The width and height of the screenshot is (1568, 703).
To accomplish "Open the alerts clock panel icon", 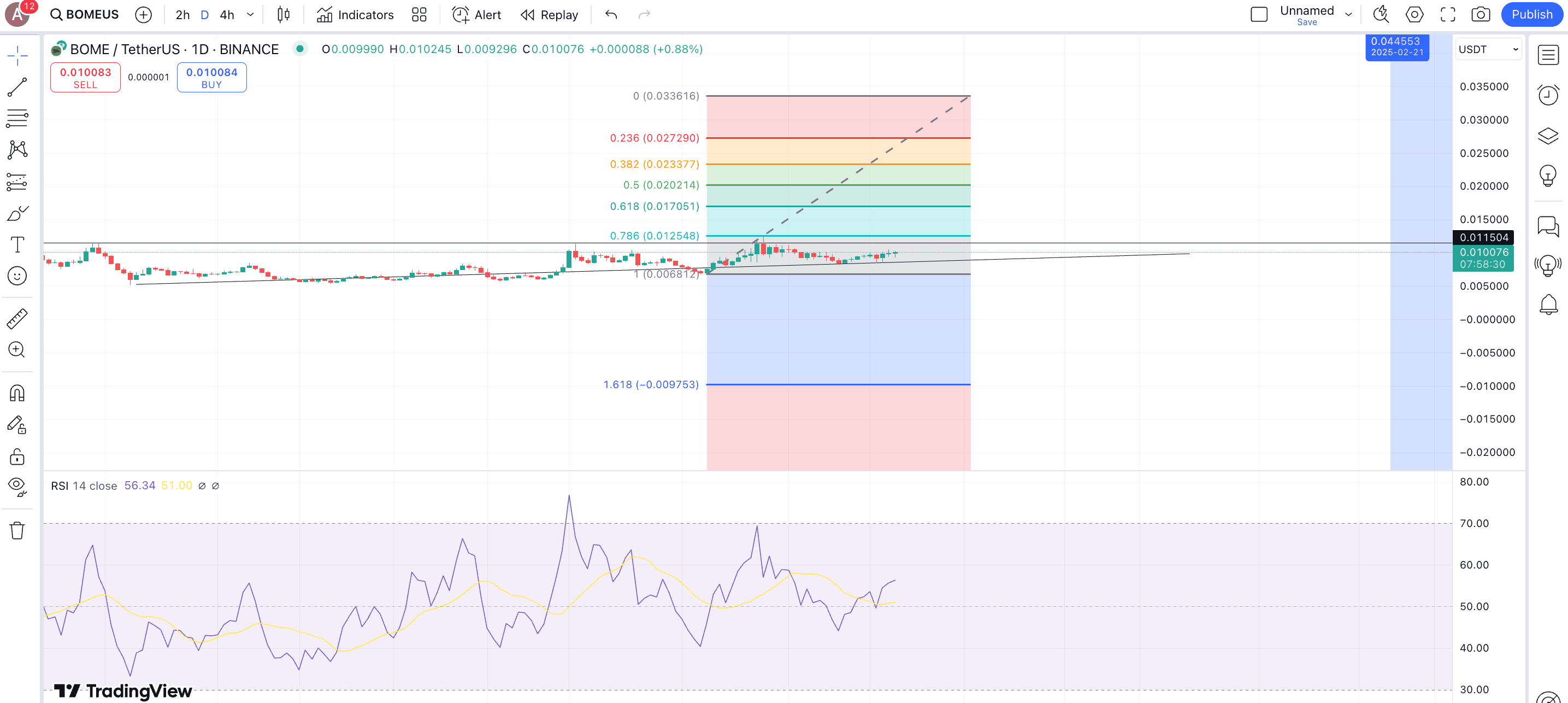I will pos(1548,95).
